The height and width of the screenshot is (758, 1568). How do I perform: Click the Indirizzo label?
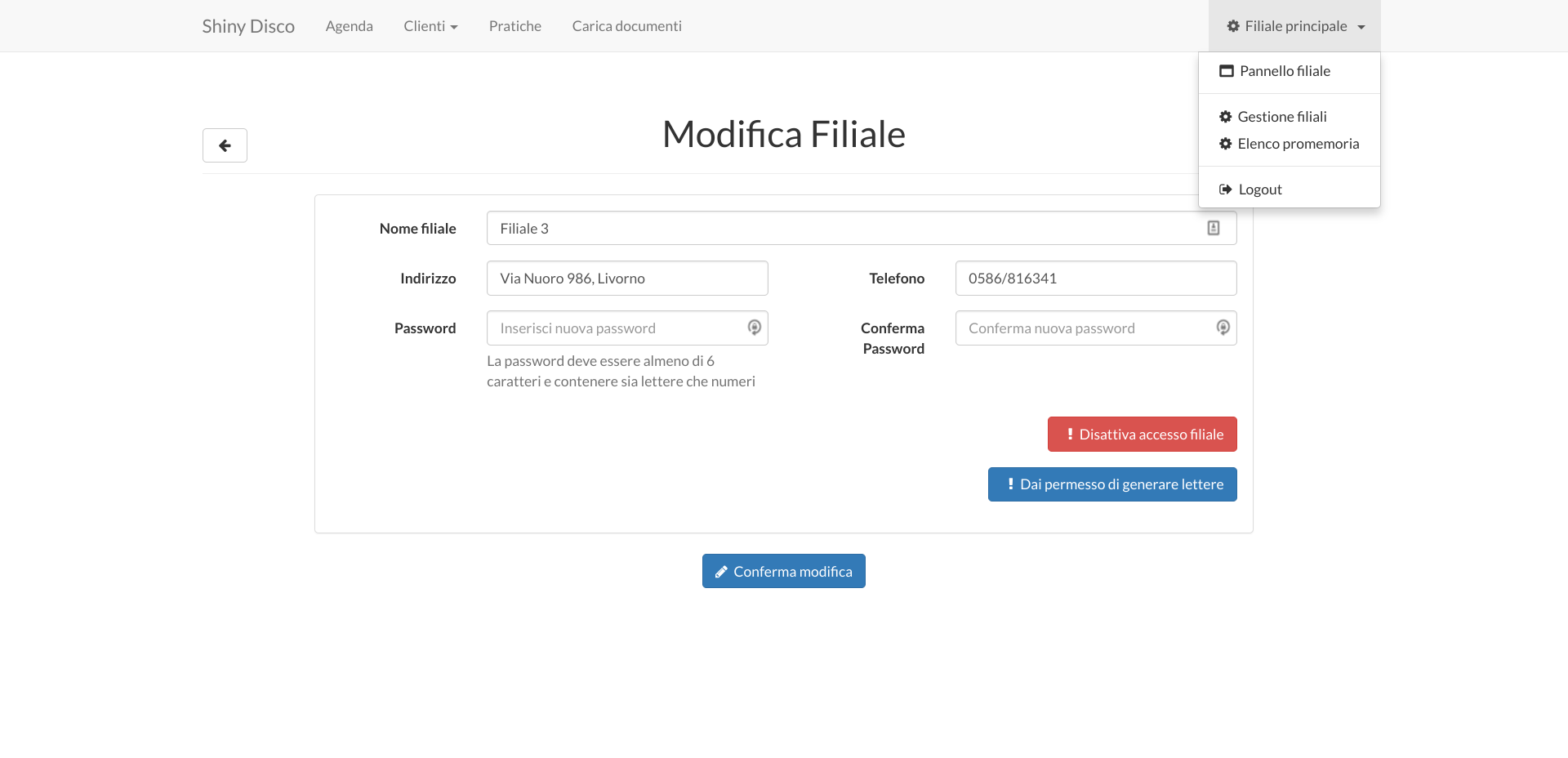pyautogui.click(x=428, y=279)
